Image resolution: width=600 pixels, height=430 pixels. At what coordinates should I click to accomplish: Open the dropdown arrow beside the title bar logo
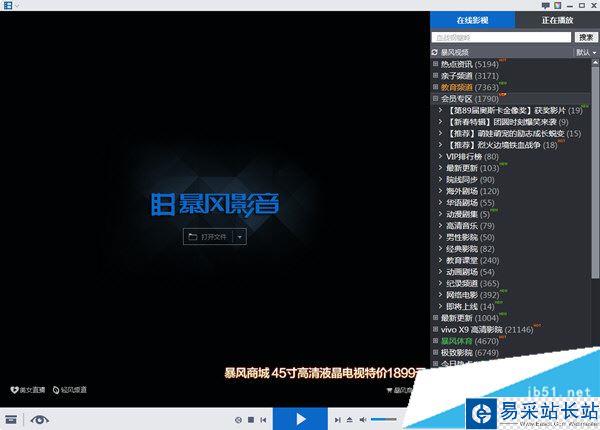click(x=17, y=6)
